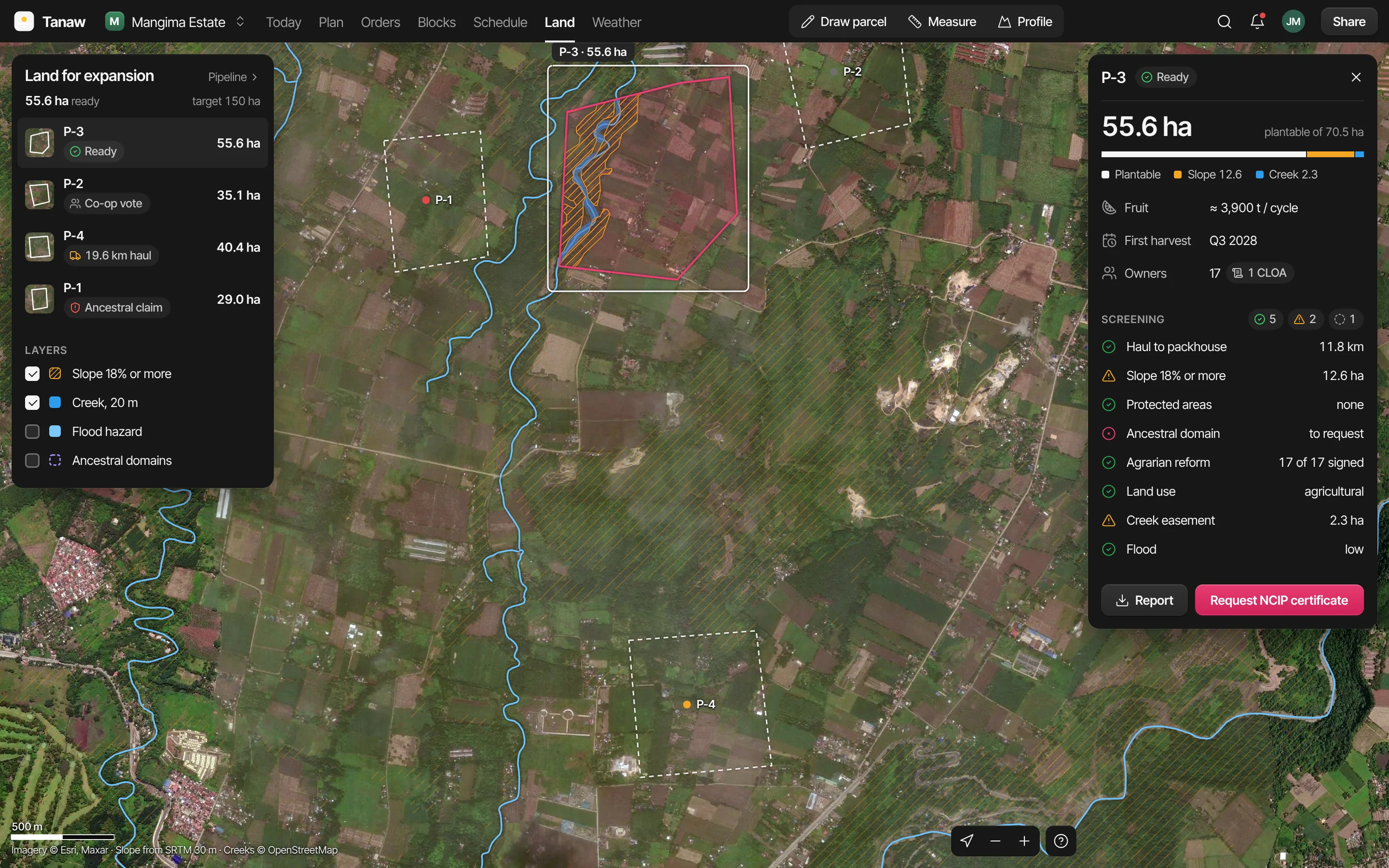Click the Slope 12.6 orange legend swatch
The width and height of the screenshot is (1389, 868).
tap(1177, 175)
